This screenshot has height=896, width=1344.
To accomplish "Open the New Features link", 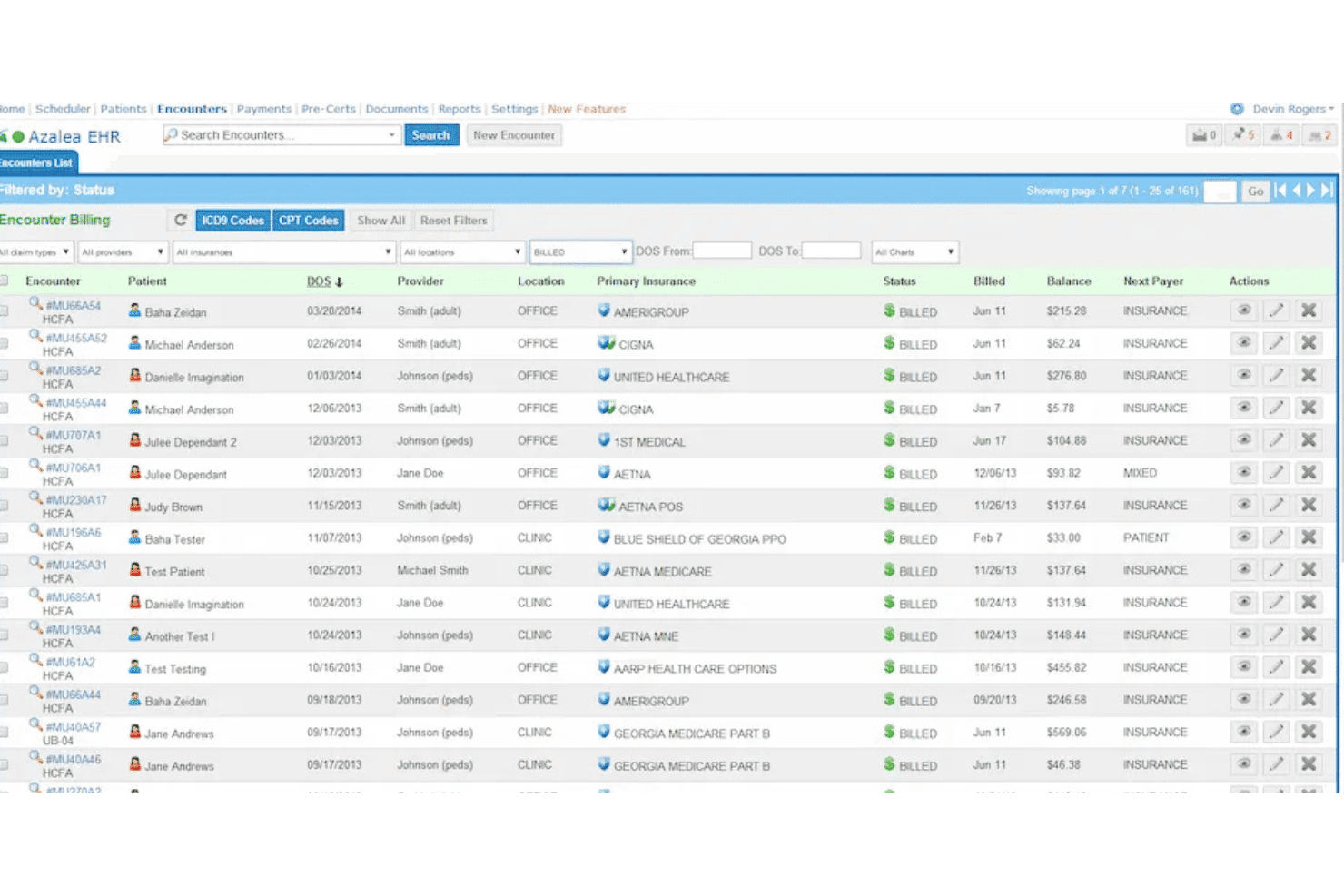I will click(587, 109).
